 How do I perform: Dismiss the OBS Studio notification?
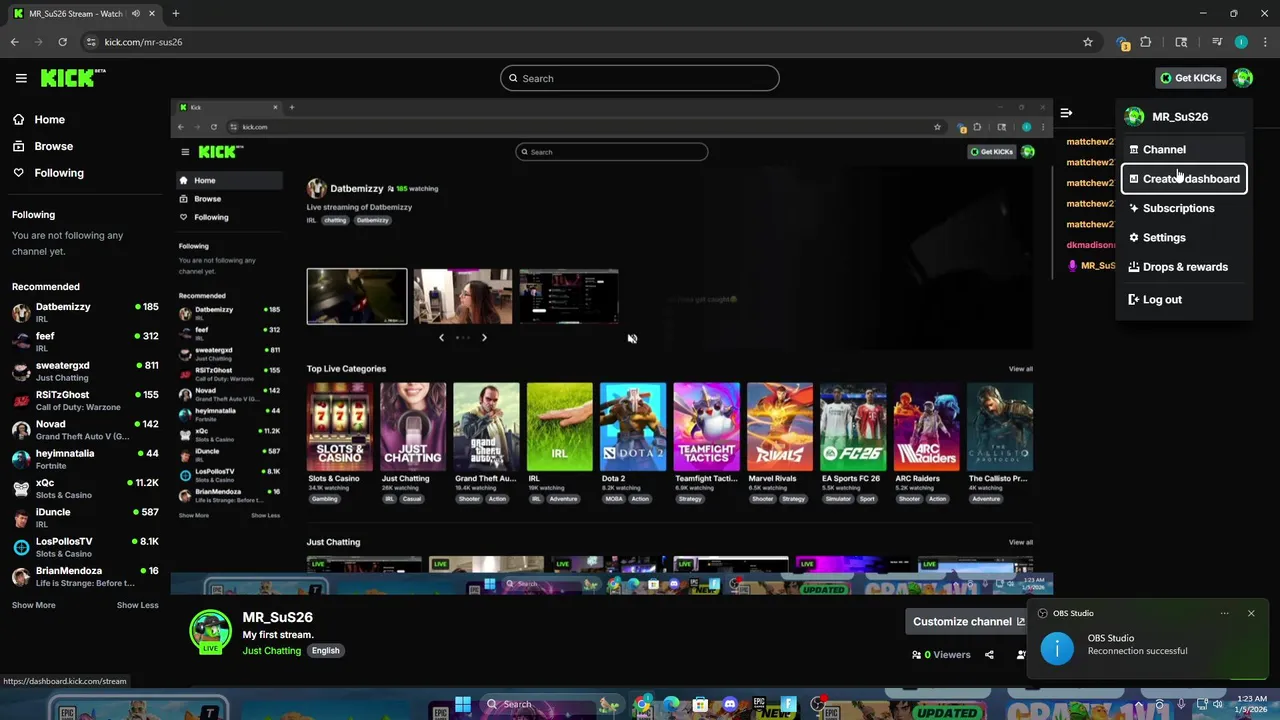1250,613
